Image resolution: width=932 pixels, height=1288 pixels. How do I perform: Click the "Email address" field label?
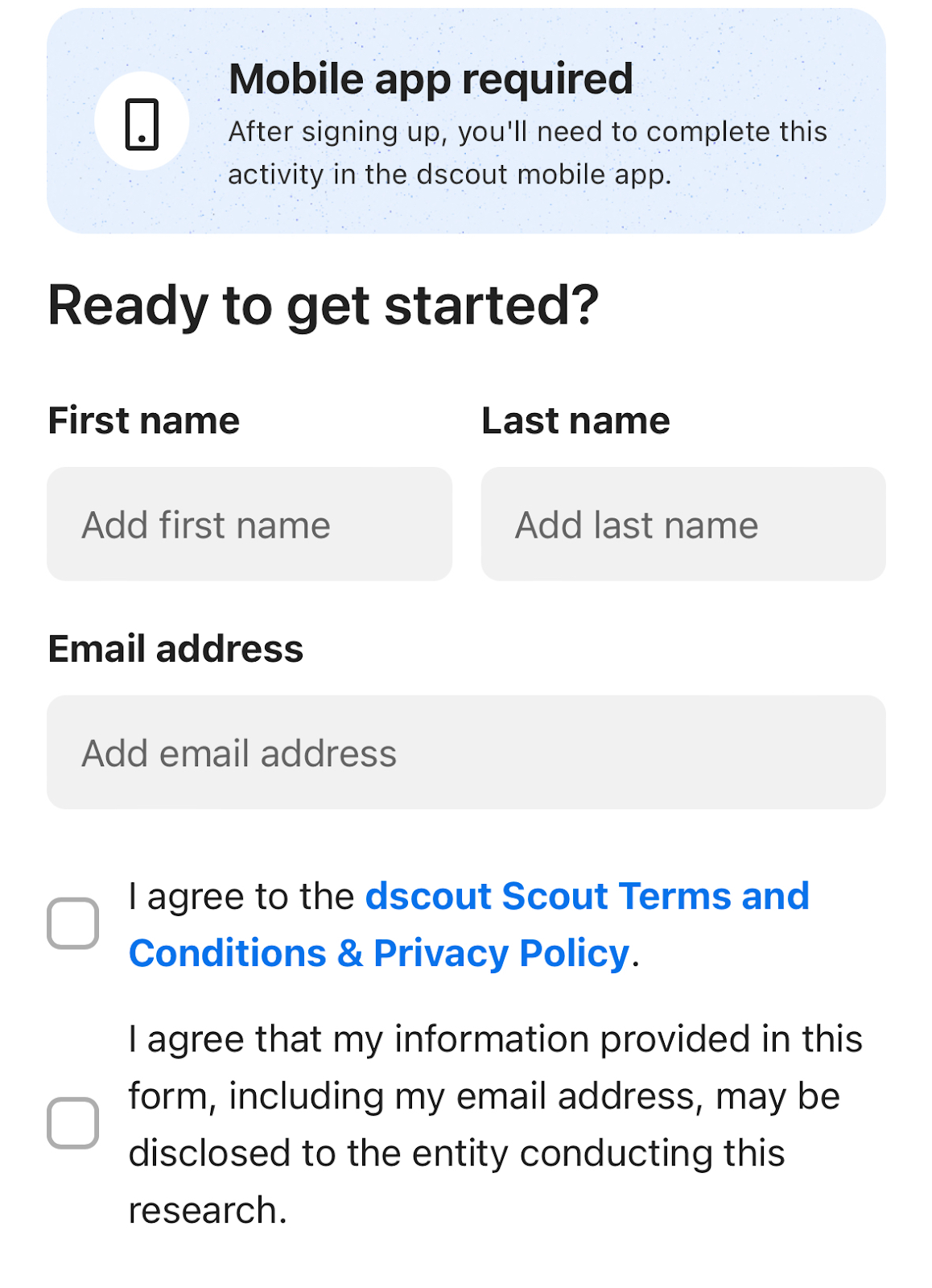[175, 649]
